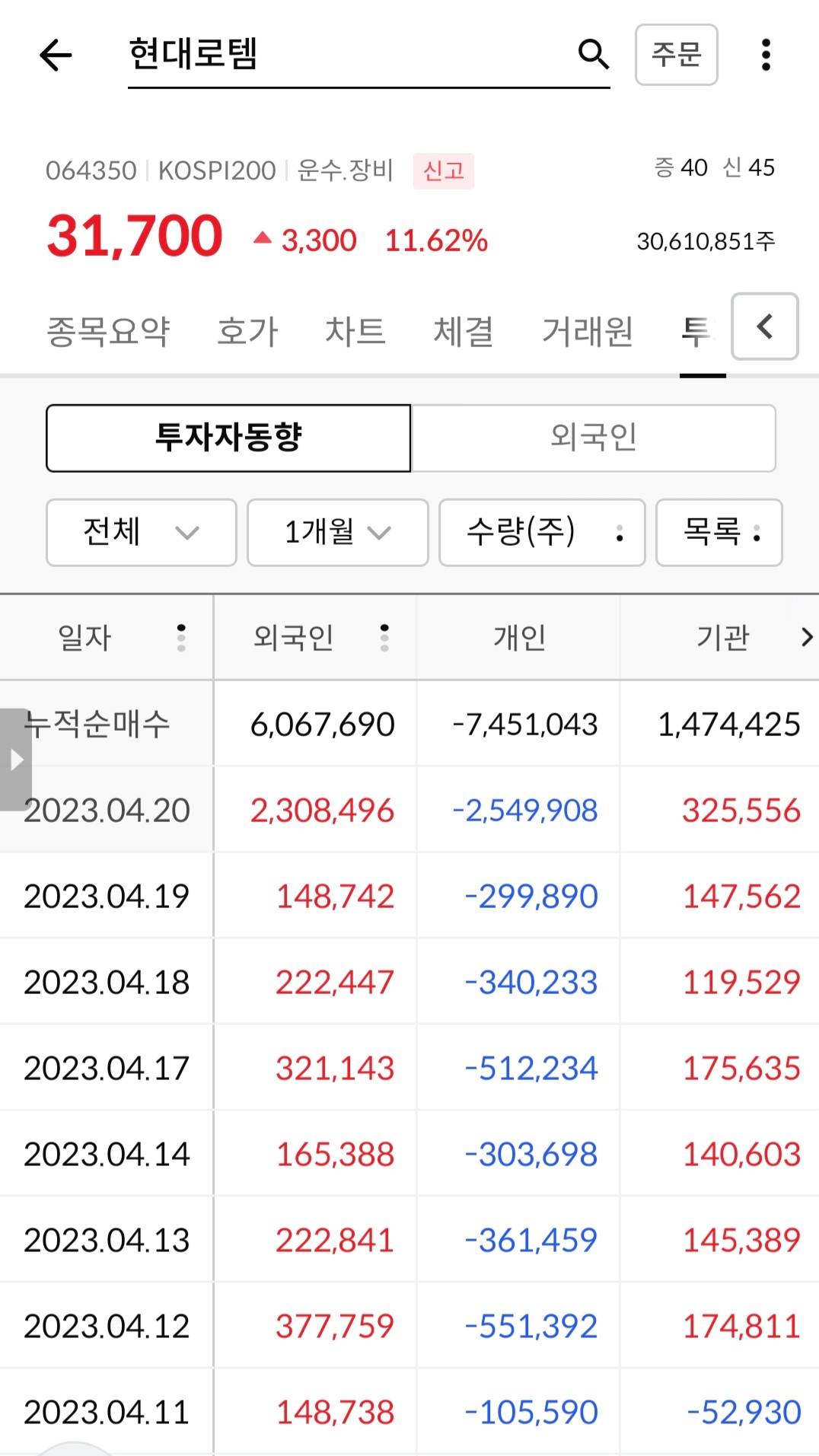Select the 외국인 segment
819x1456 pixels.
tap(594, 438)
